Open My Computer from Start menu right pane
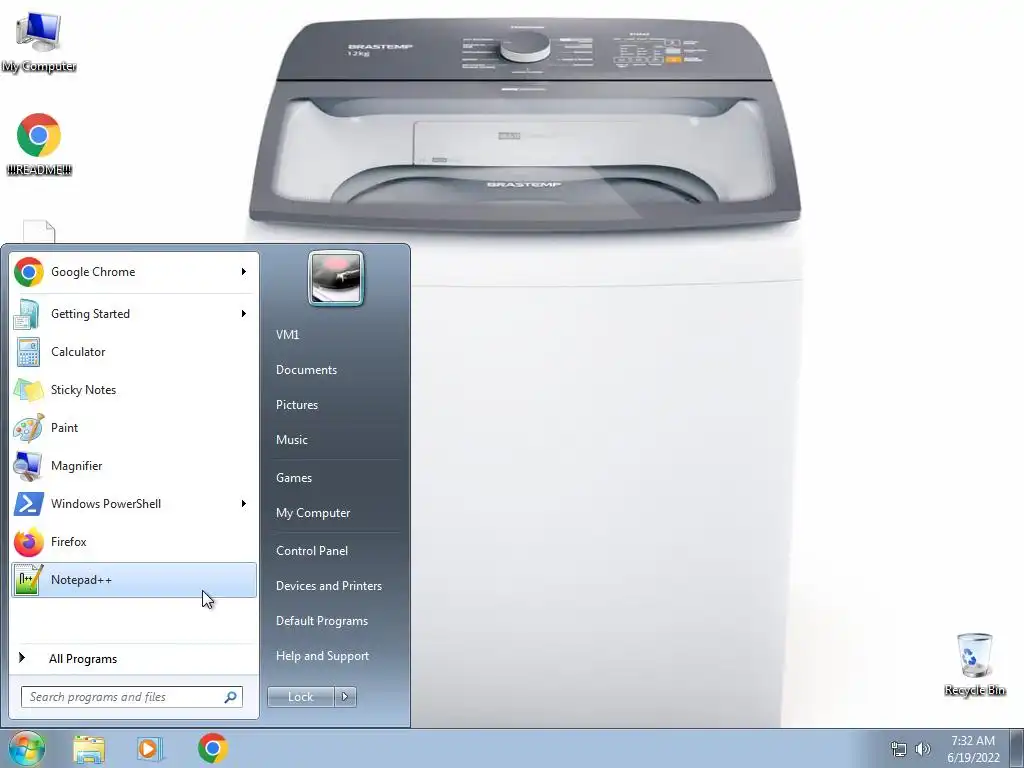1024x768 pixels. click(334, 513)
